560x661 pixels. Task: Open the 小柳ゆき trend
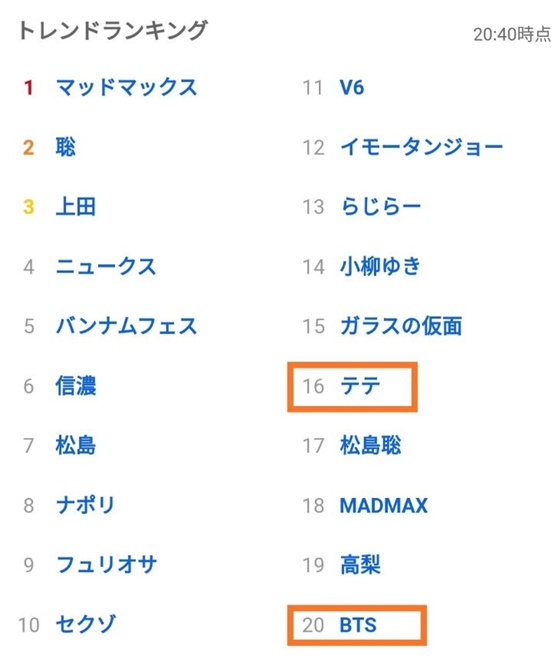point(380,267)
